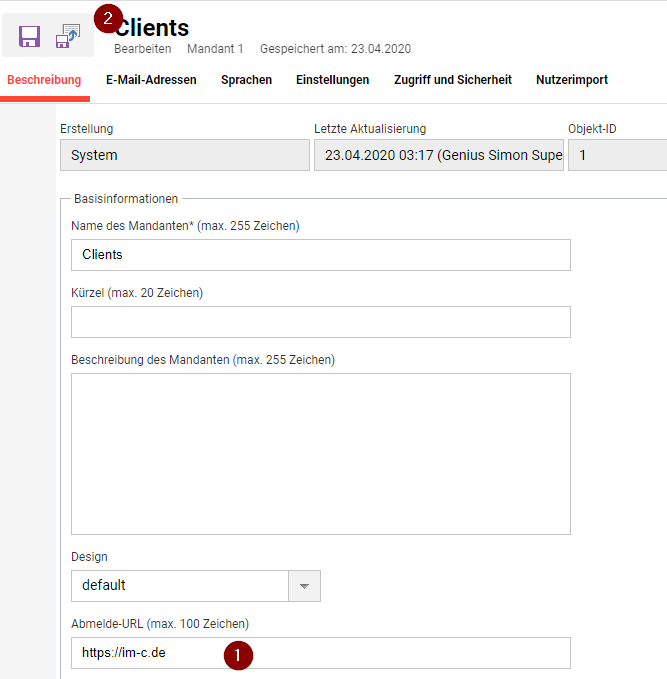The image size is (667, 679).
Task: Click the Erstellung field showing System
Action: pyautogui.click(x=185, y=156)
